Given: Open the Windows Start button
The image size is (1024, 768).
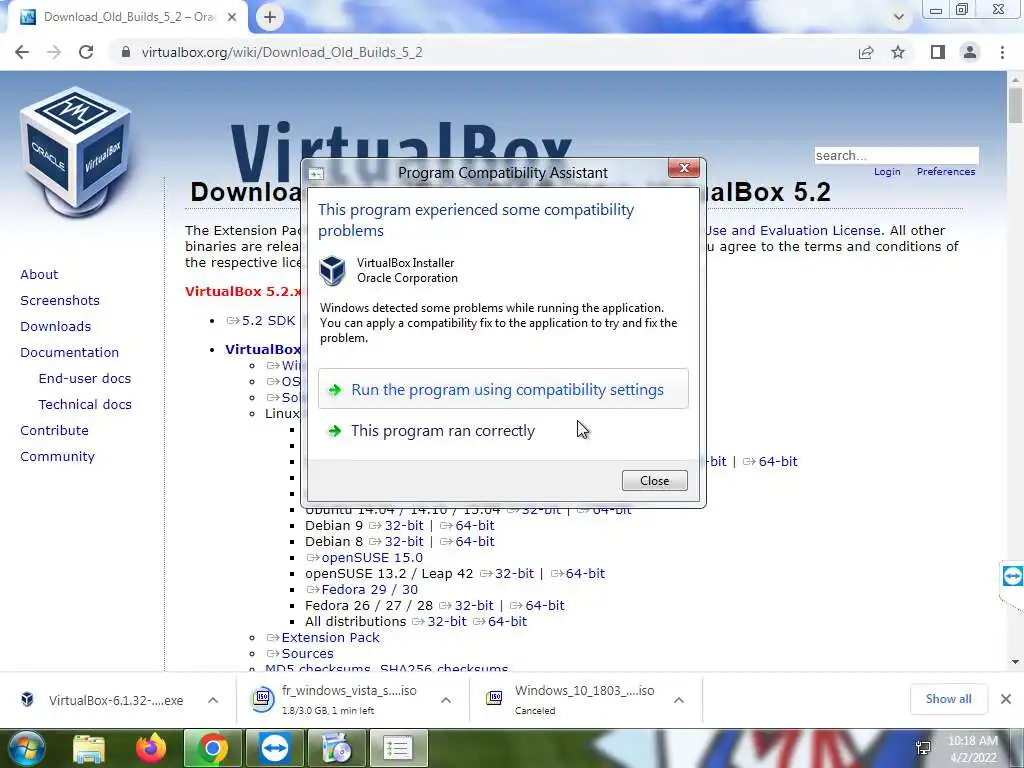Looking at the screenshot, I should coord(25,748).
